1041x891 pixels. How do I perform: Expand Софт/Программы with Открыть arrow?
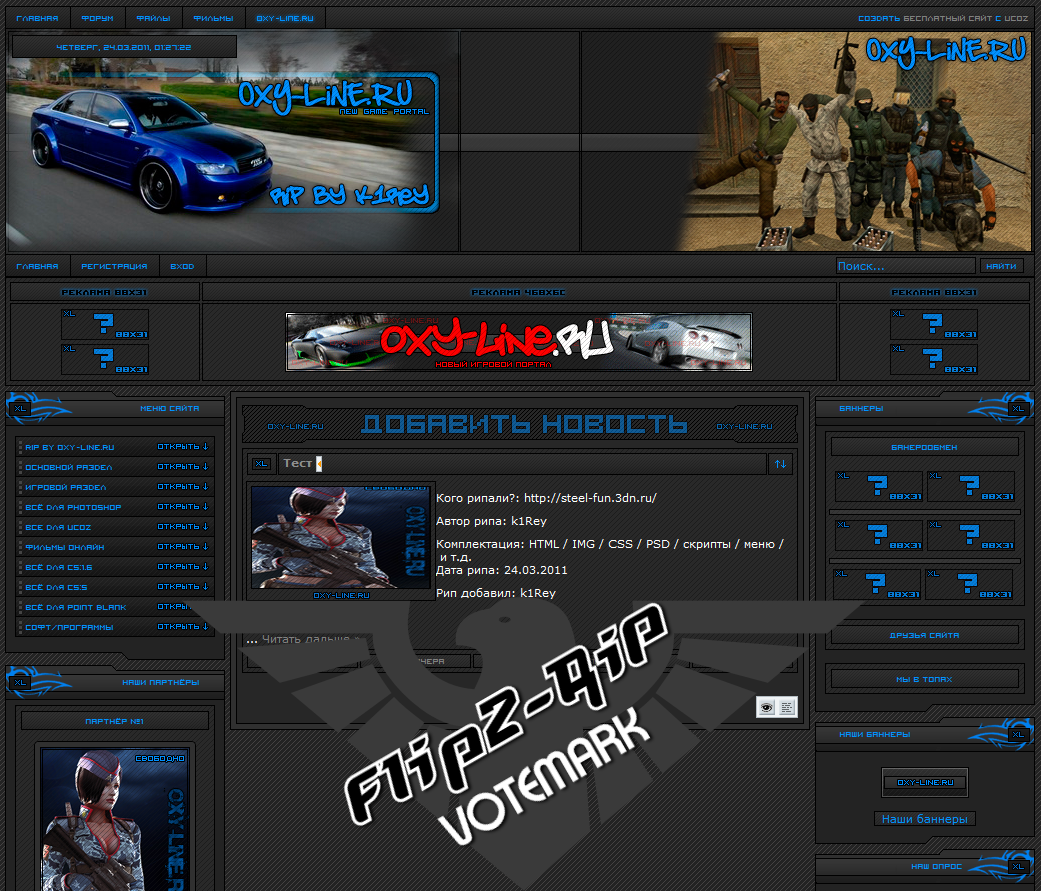183,627
